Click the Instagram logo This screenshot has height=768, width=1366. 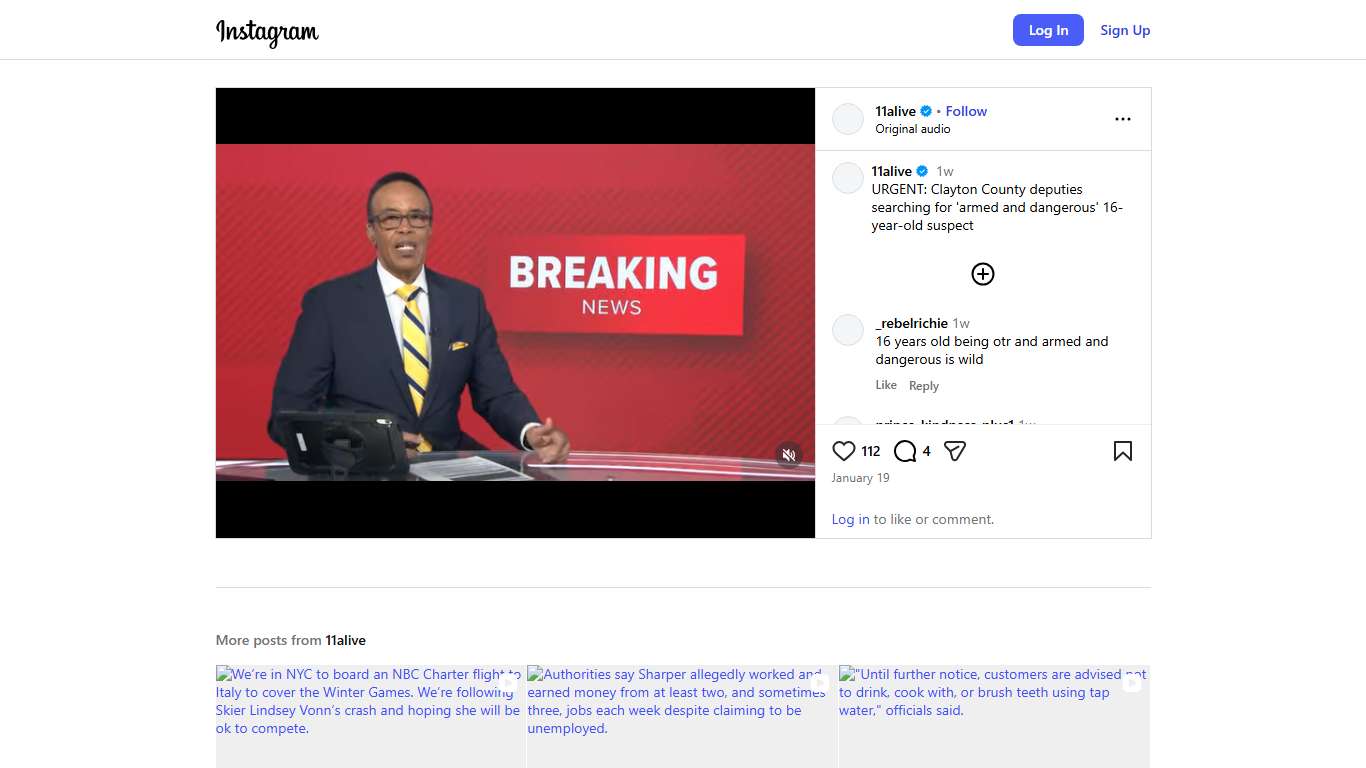(267, 31)
